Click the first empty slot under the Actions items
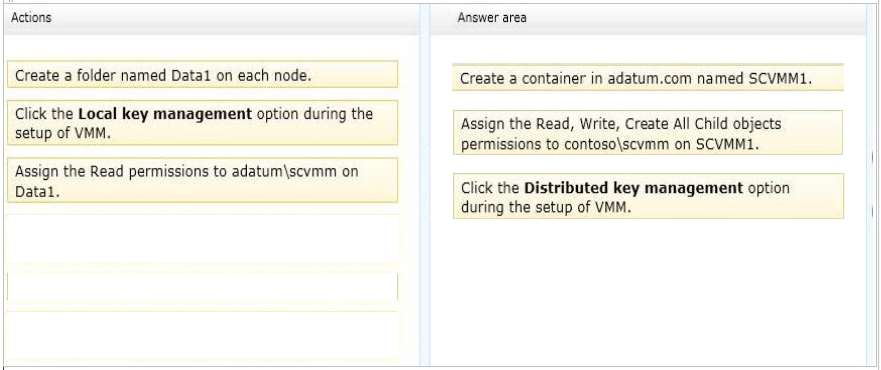 tap(202, 237)
